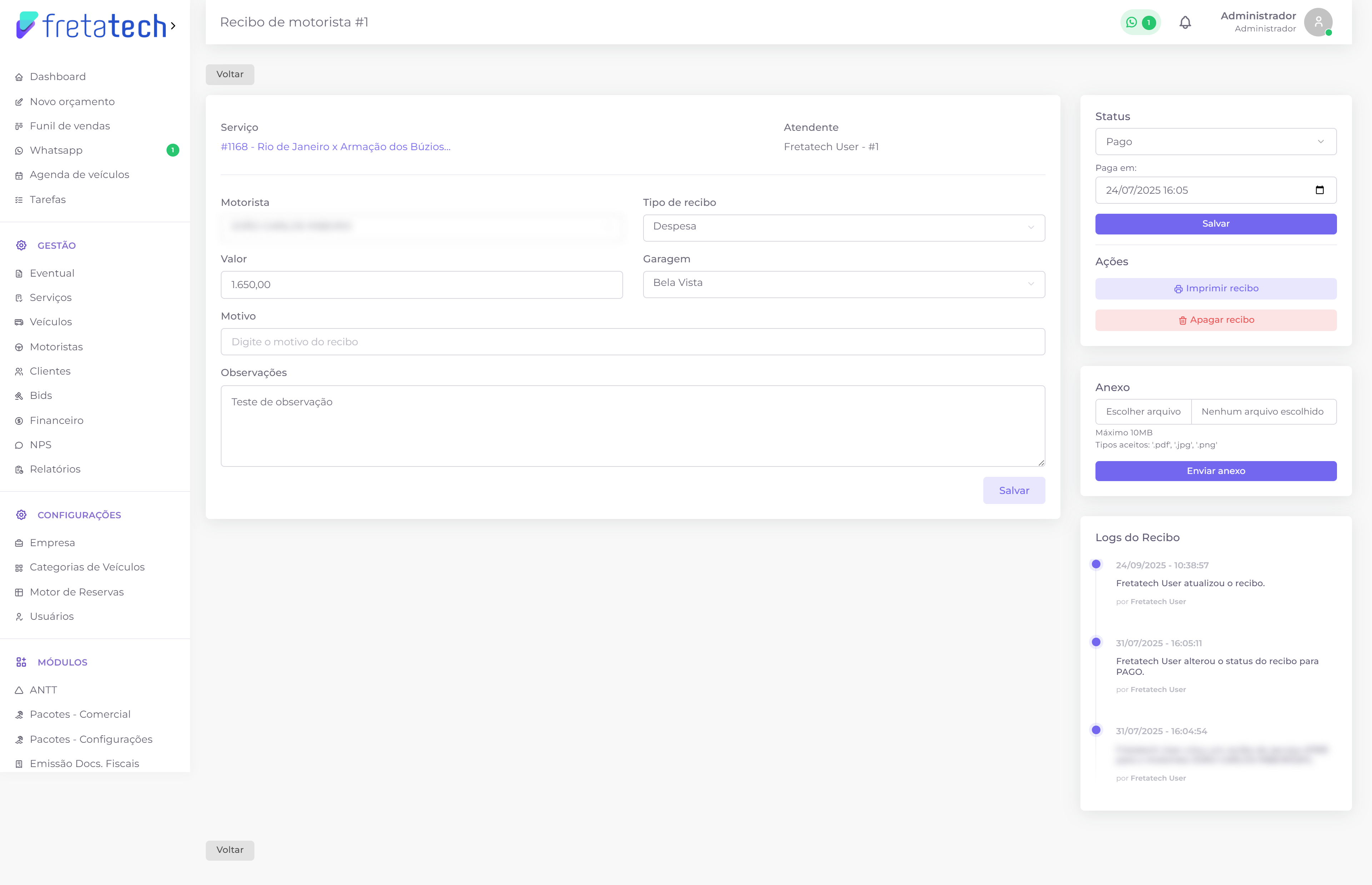Click the Paga em date field

coord(1216,190)
